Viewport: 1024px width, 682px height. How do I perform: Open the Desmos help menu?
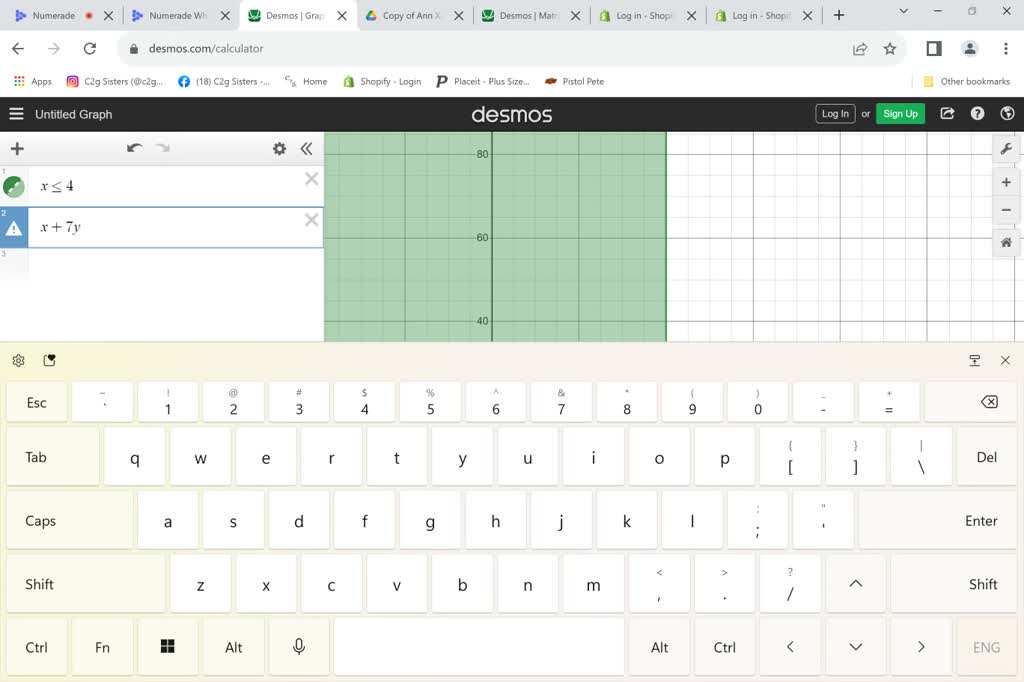coord(977,114)
